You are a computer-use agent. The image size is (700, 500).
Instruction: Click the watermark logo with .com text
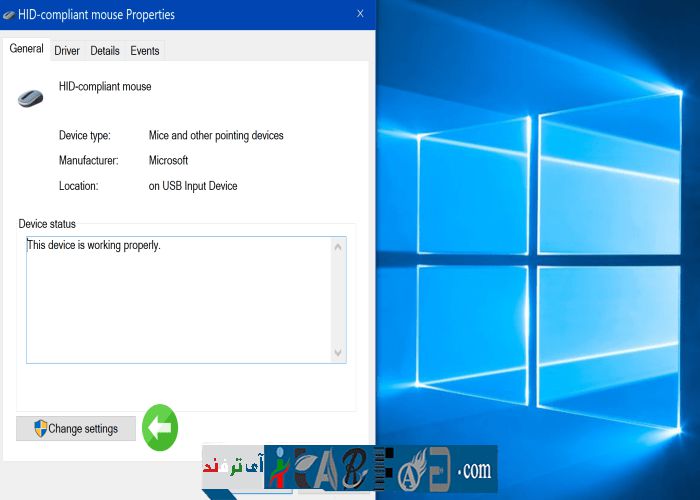[x=380, y=468]
